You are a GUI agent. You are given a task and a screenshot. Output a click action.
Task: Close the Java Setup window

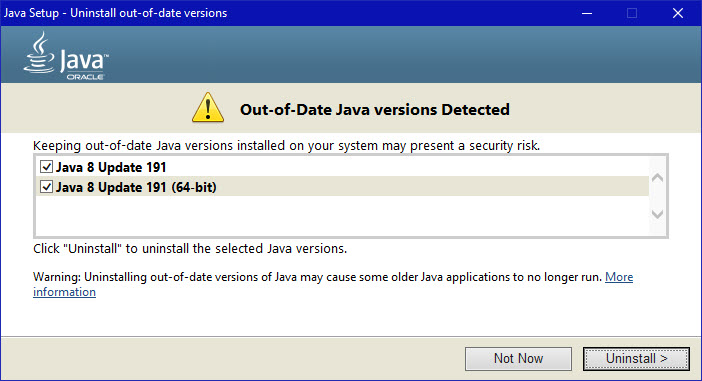coord(678,13)
